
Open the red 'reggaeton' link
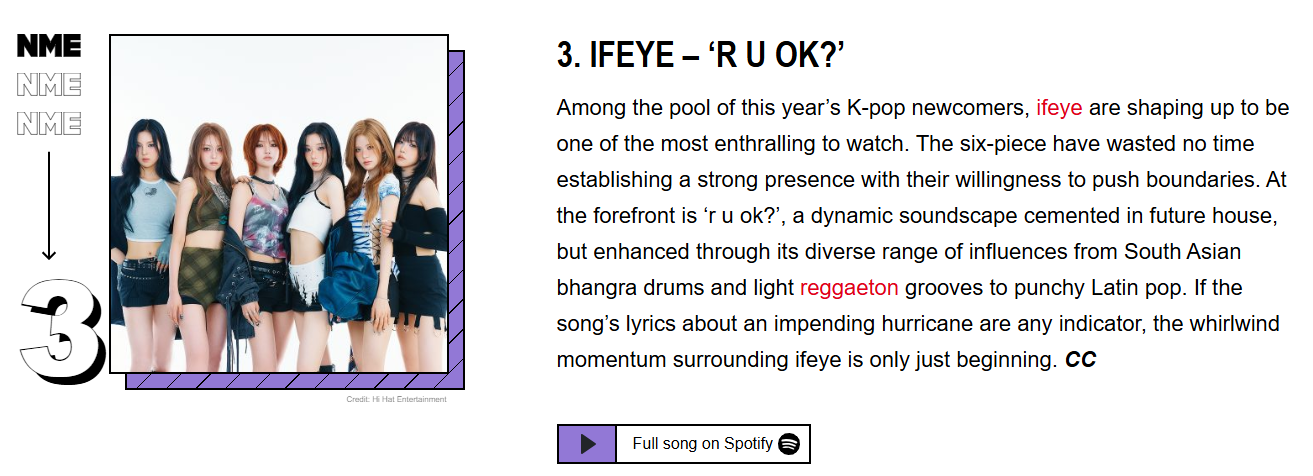pyautogui.click(x=849, y=288)
